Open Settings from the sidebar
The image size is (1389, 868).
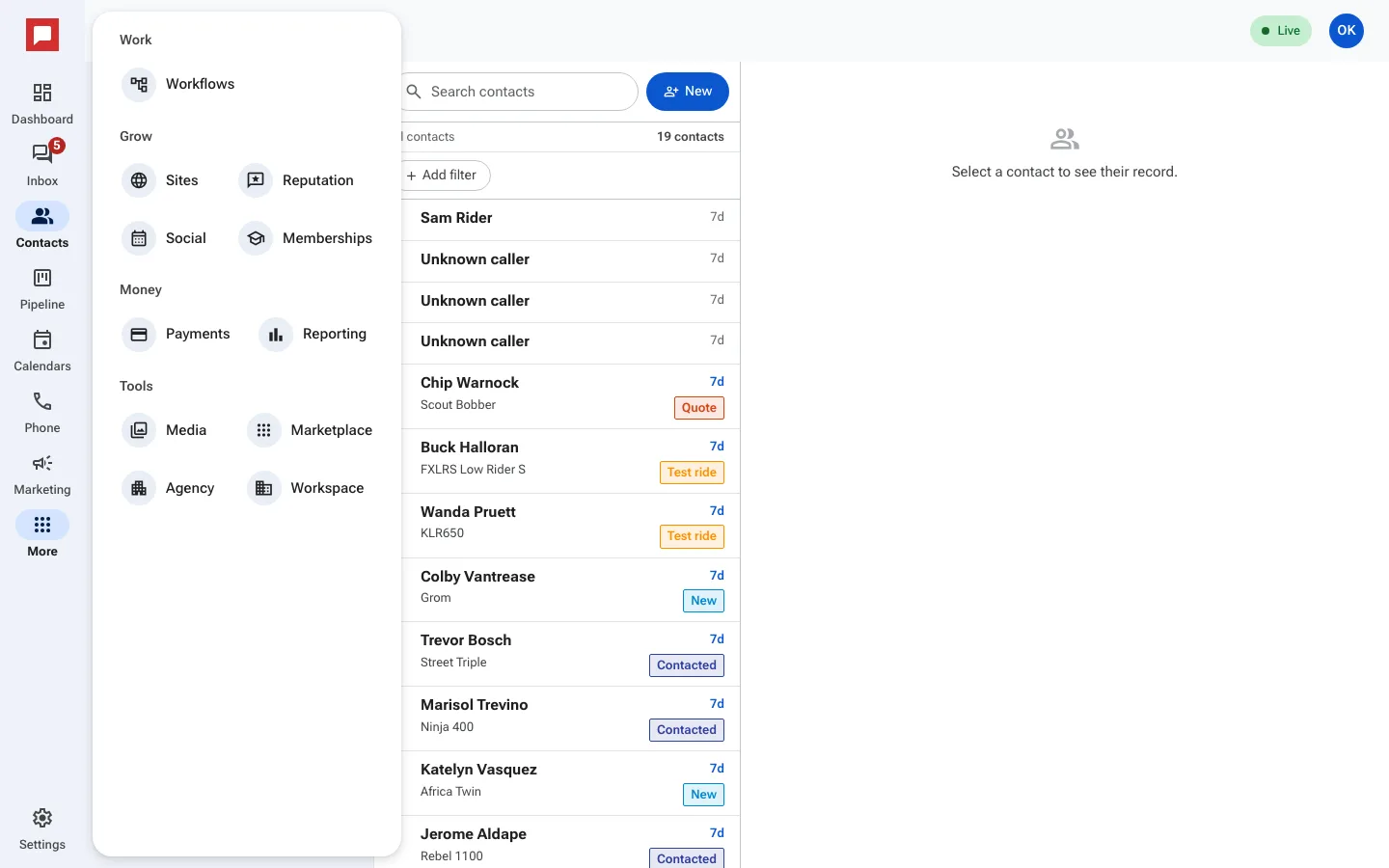[42, 829]
